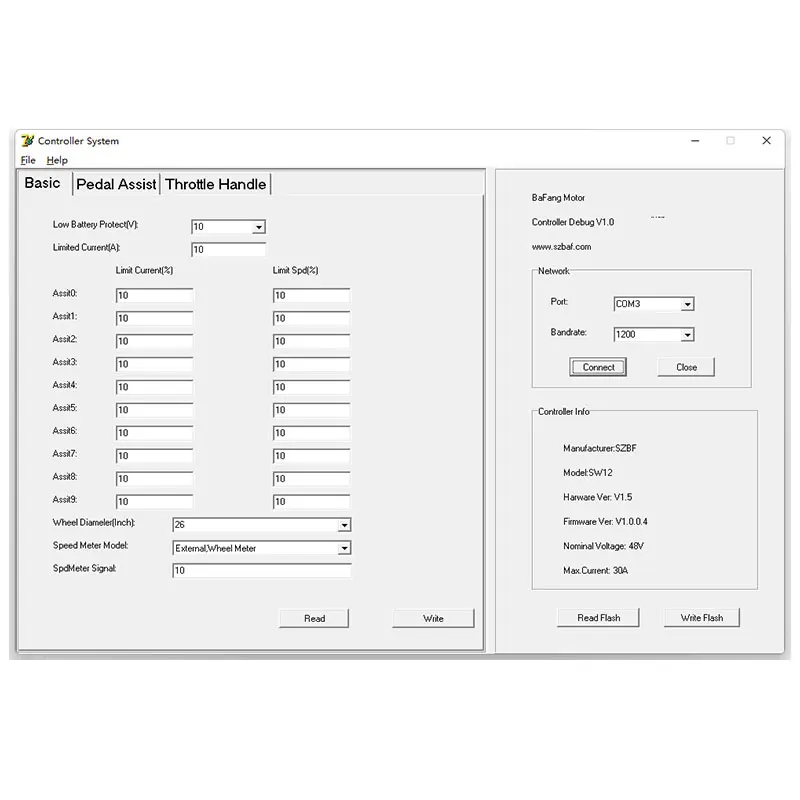Click the Controller System app icon
800x800 pixels.
[28, 140]
